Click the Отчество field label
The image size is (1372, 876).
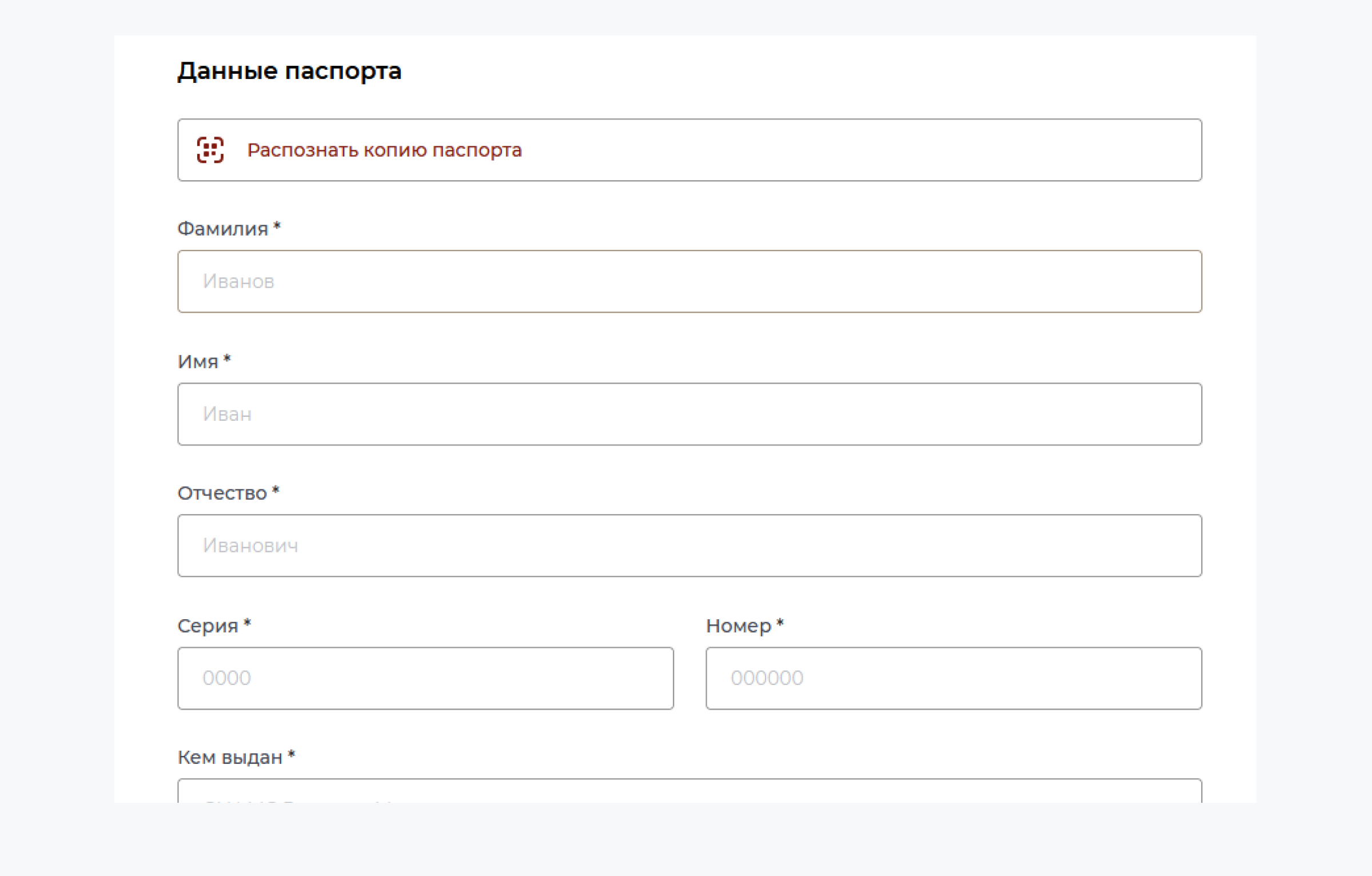tap(222, 493)
